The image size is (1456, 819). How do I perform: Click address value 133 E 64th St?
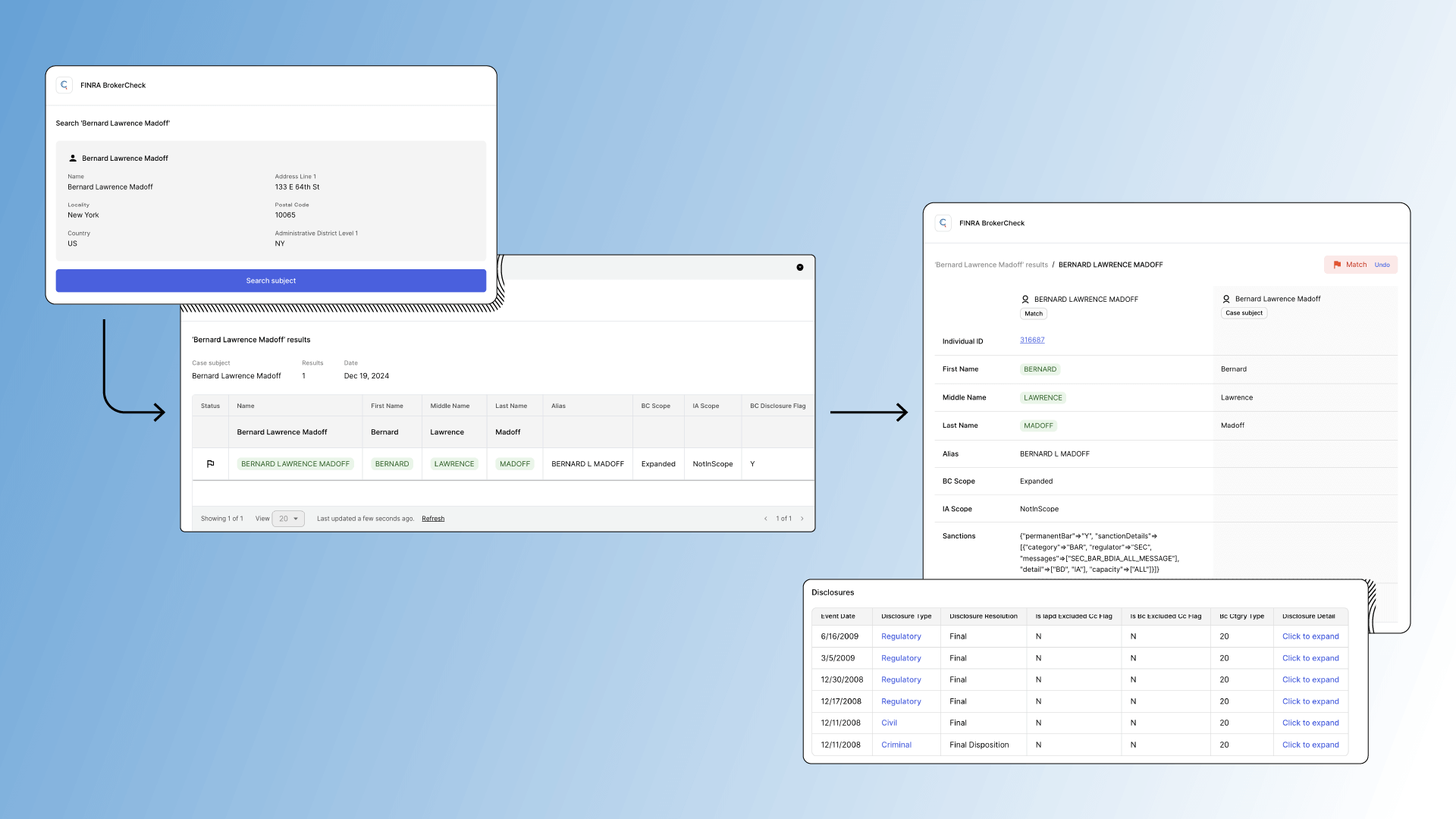pyautogui.click(x=297, y=187)
